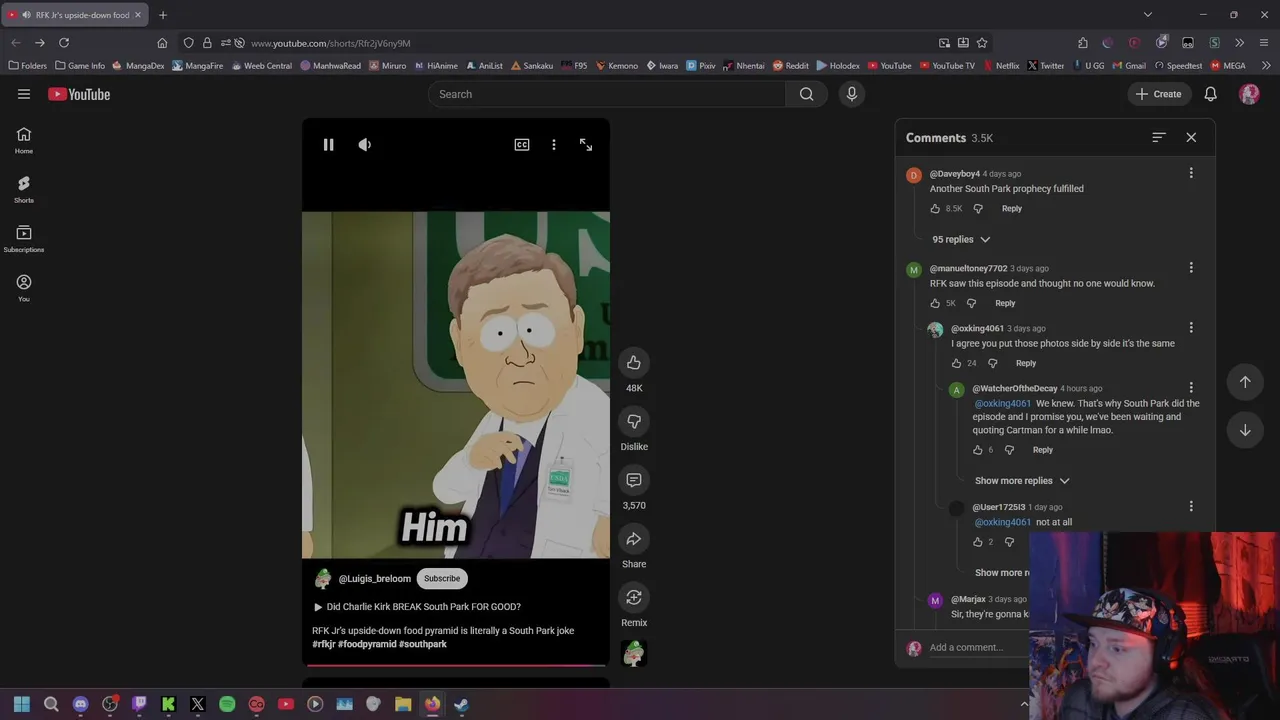Subscribe to @Luigis_breloom

pyautogui.click(x=442, y=578)
